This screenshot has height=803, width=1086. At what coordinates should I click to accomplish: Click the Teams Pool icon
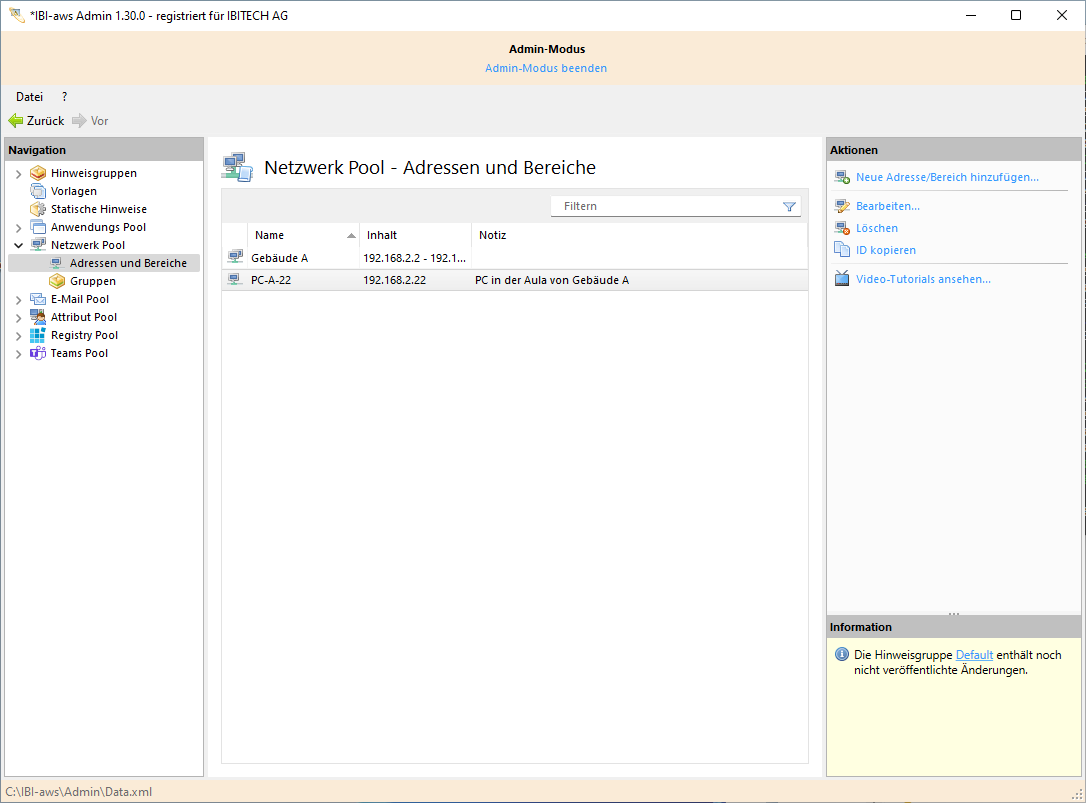[x=38, y=353]
